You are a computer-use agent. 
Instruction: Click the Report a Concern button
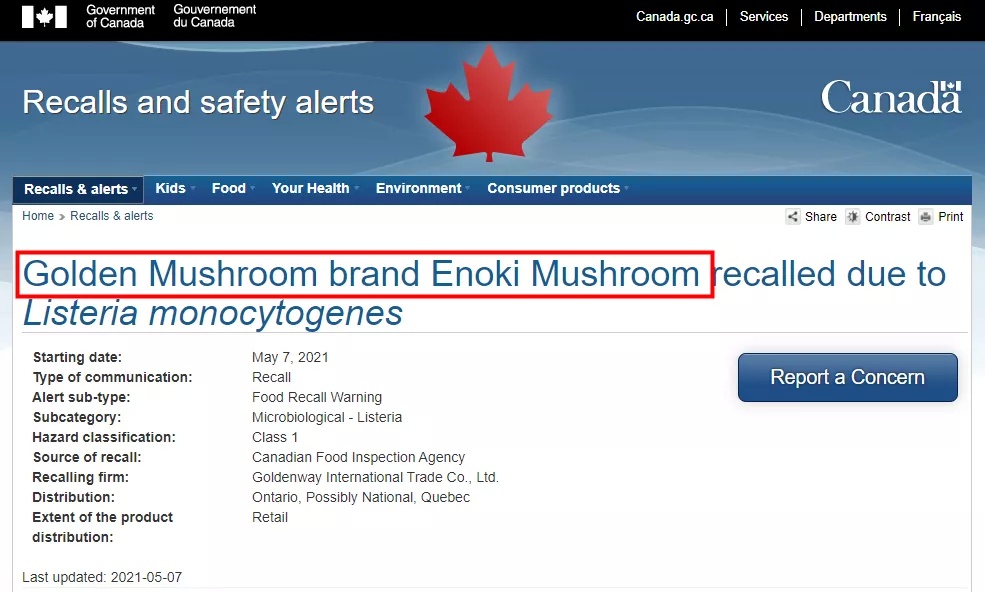pyautogui.click(x=847, y=377)
